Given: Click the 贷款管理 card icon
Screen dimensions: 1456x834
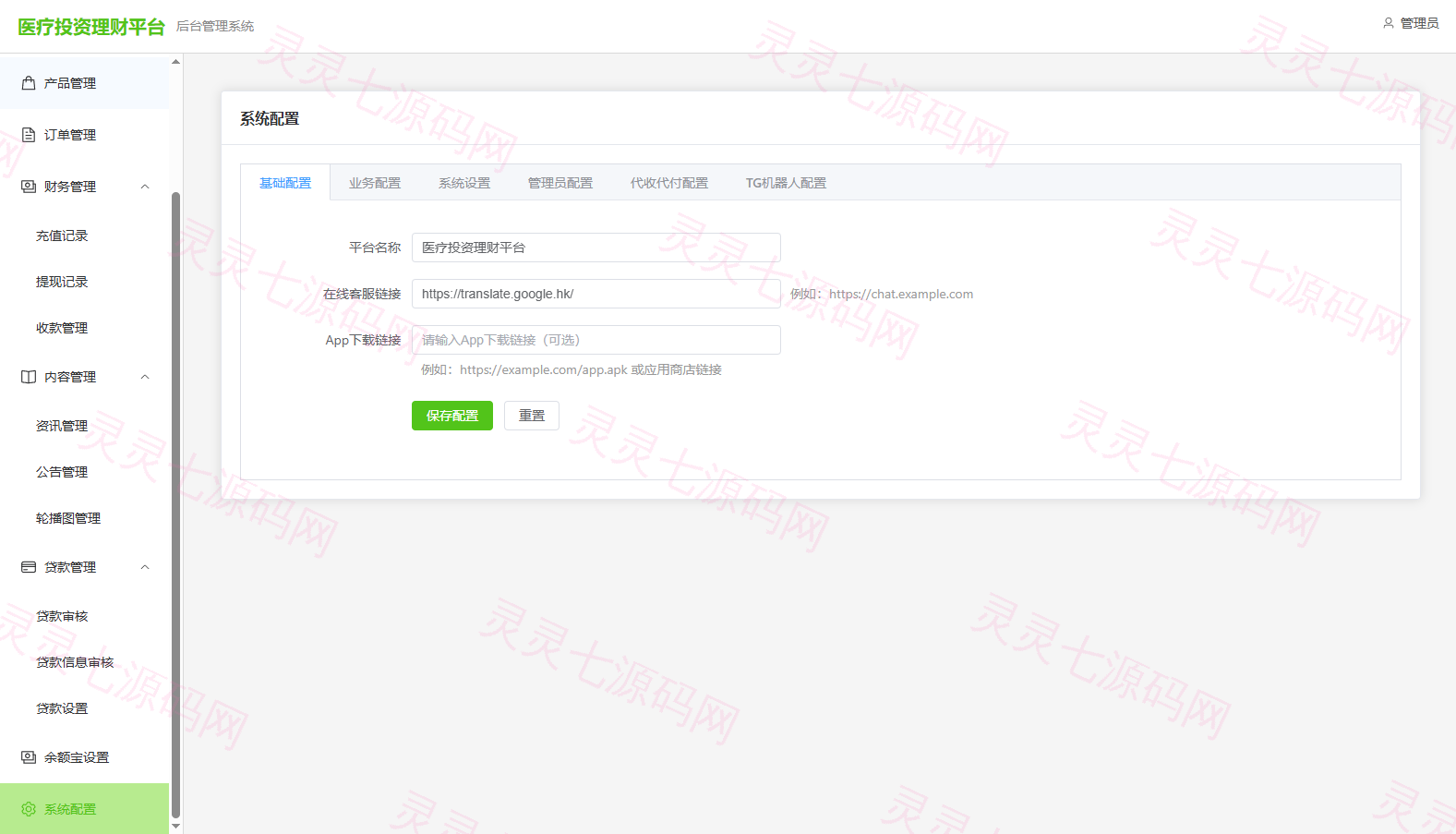Looking at the screenshot, I should [29, 567].
